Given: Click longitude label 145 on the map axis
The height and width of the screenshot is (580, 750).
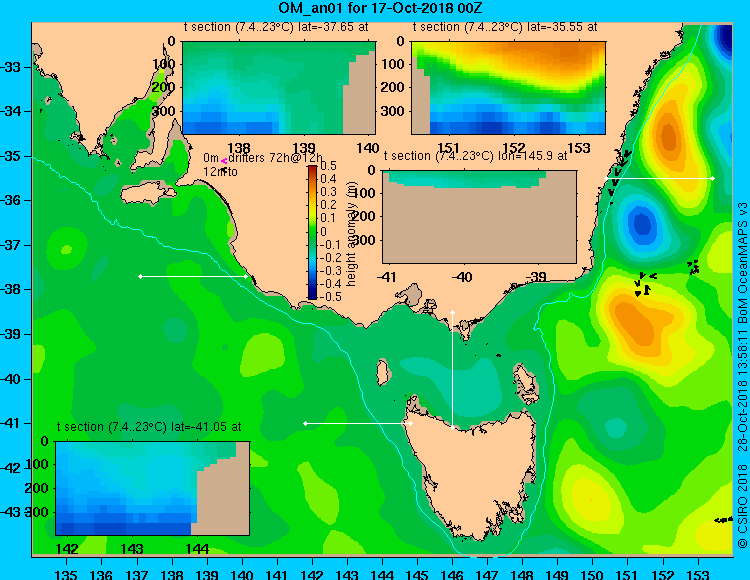Looking at the screenshot, I should click(417, 575).
